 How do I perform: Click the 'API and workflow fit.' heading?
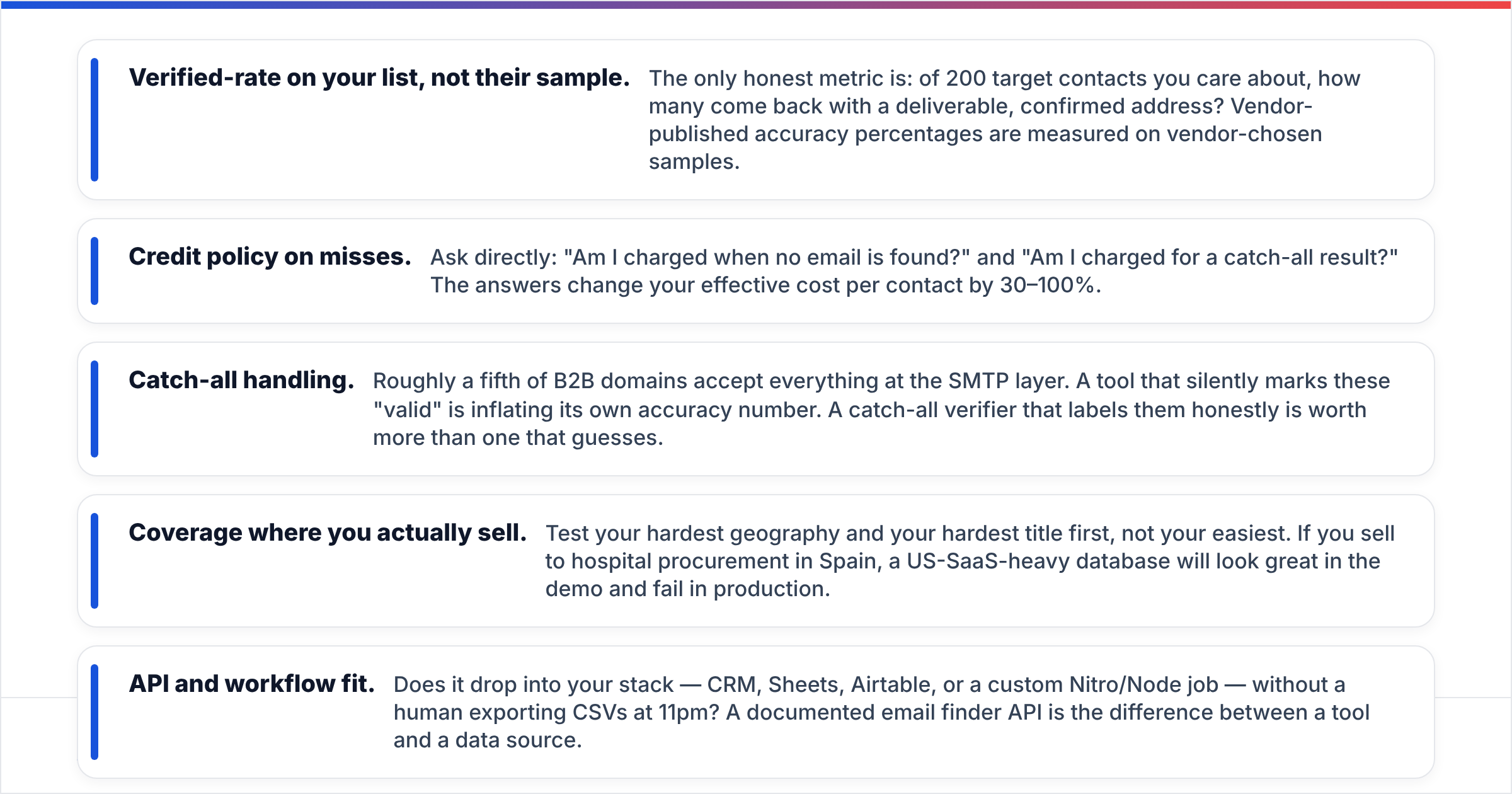click(251, 684)
